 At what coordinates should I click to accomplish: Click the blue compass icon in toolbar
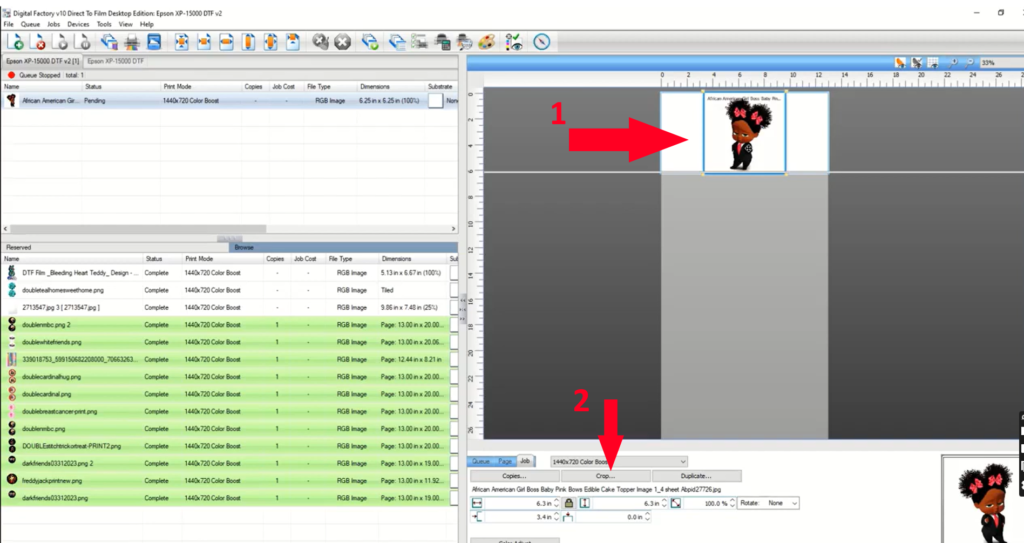tap(541, 42)
